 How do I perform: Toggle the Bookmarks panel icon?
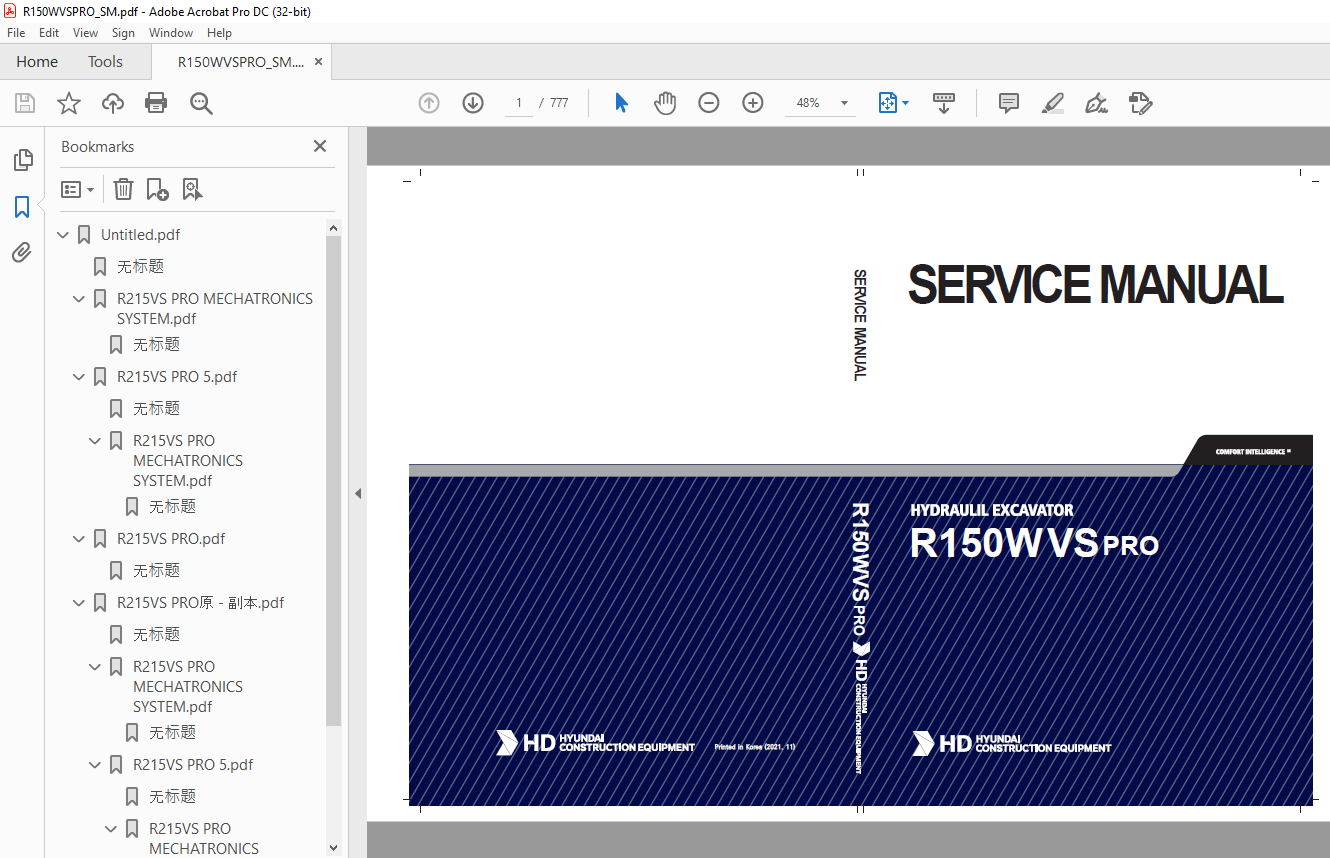click(x=22, y=207)
